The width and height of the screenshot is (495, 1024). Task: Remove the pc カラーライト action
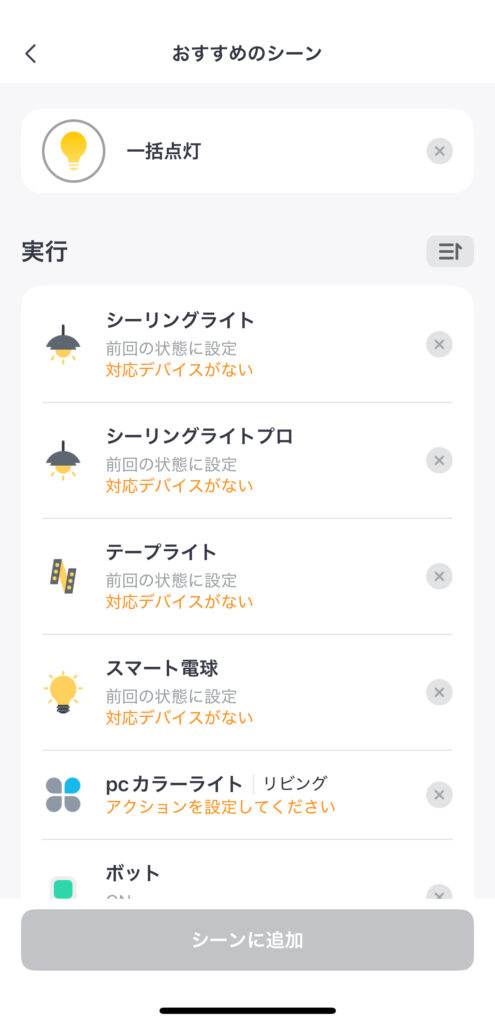click(x=439, y=795)
